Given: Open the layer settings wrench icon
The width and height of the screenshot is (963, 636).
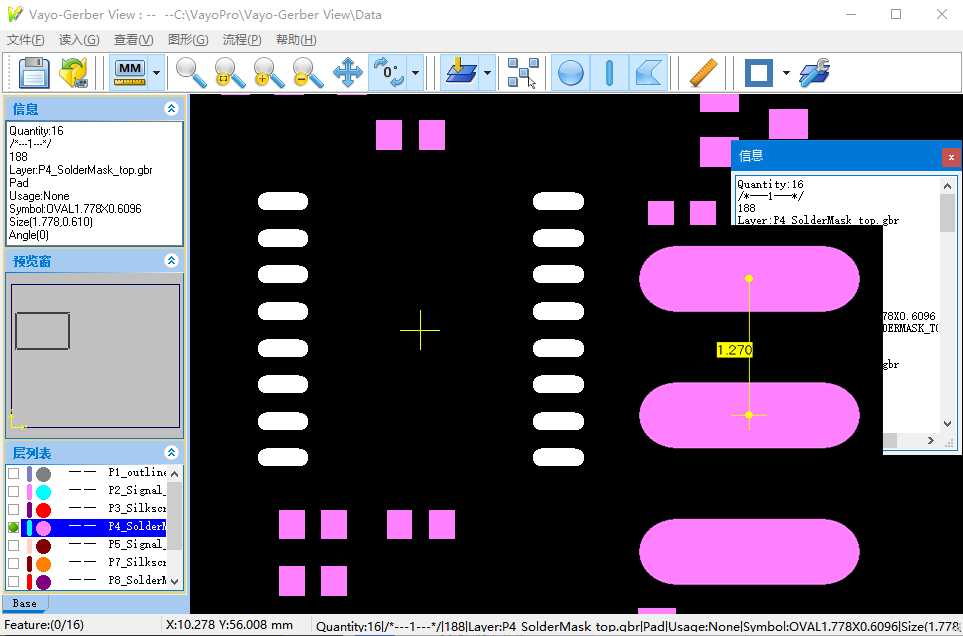Looking at the screenshot, I should (815, 73).
